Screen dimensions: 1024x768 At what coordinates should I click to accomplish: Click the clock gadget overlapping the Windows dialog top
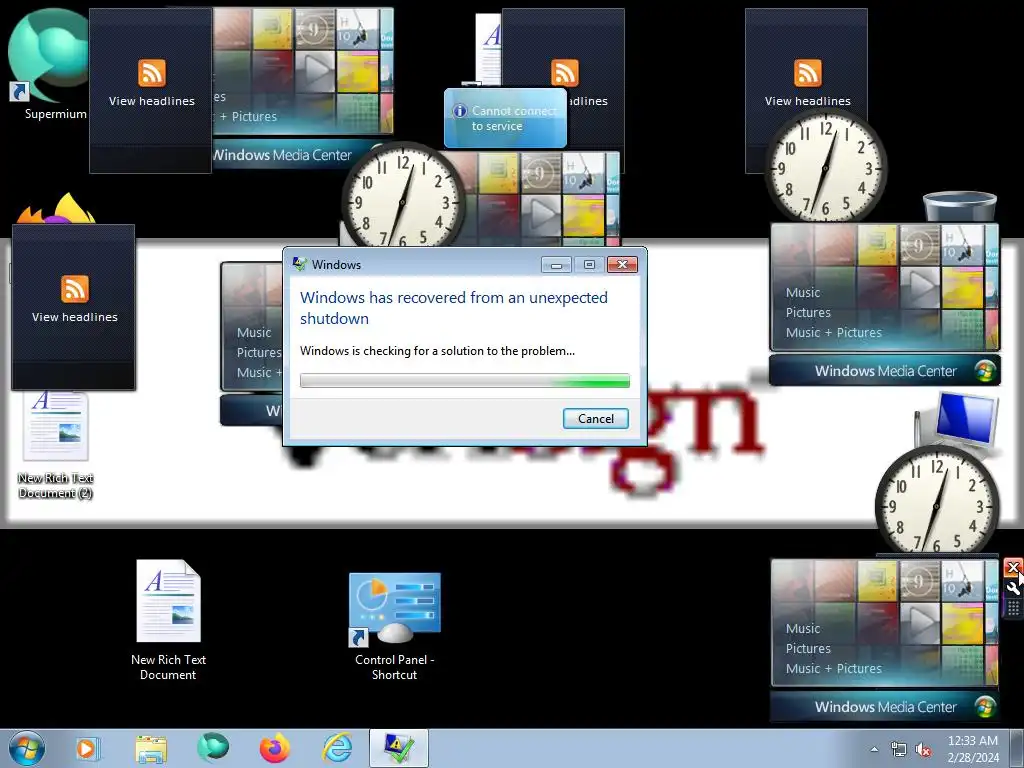point(403,201)
